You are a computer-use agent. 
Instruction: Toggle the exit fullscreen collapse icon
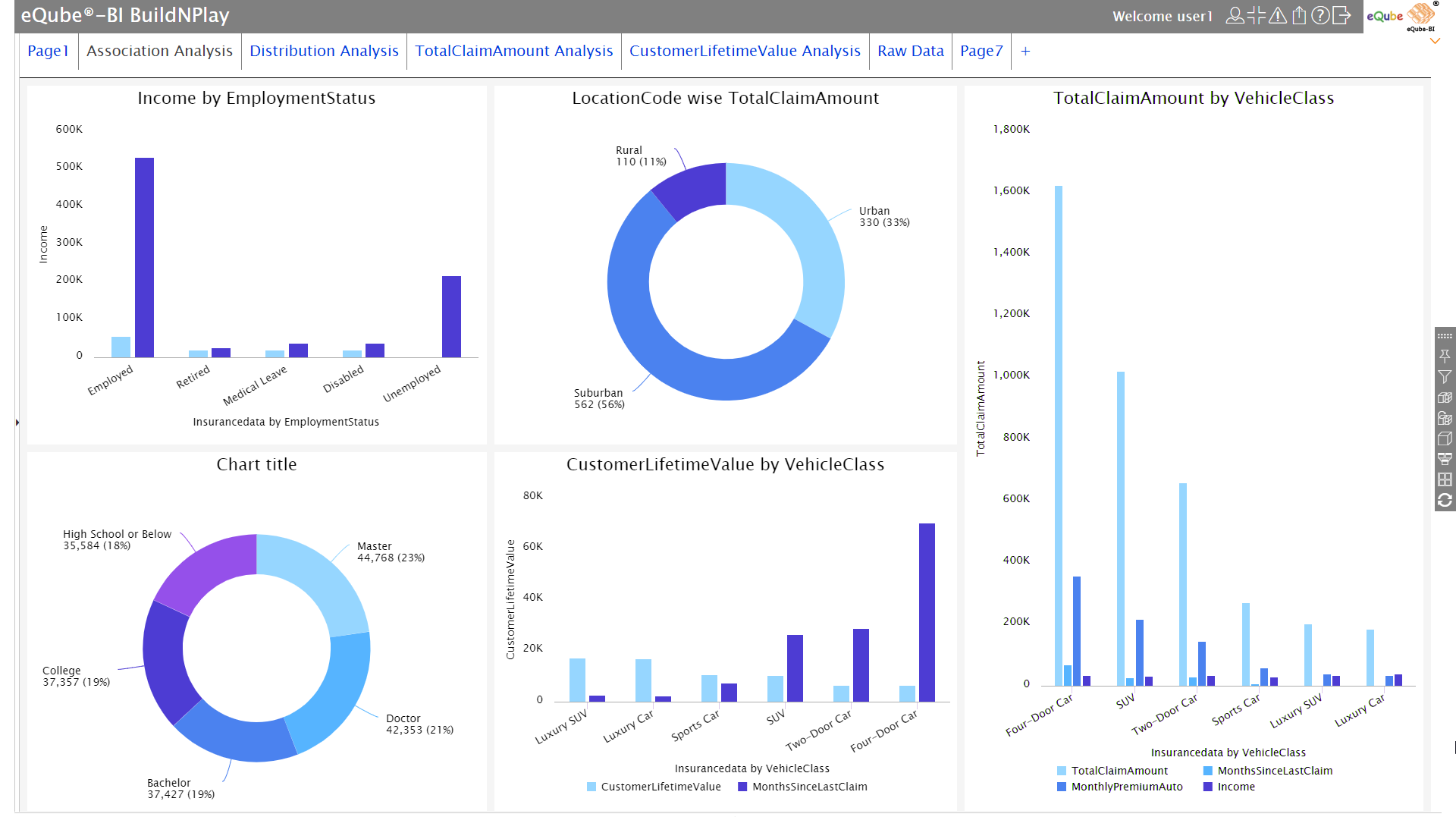click(x=1257, y=16)
